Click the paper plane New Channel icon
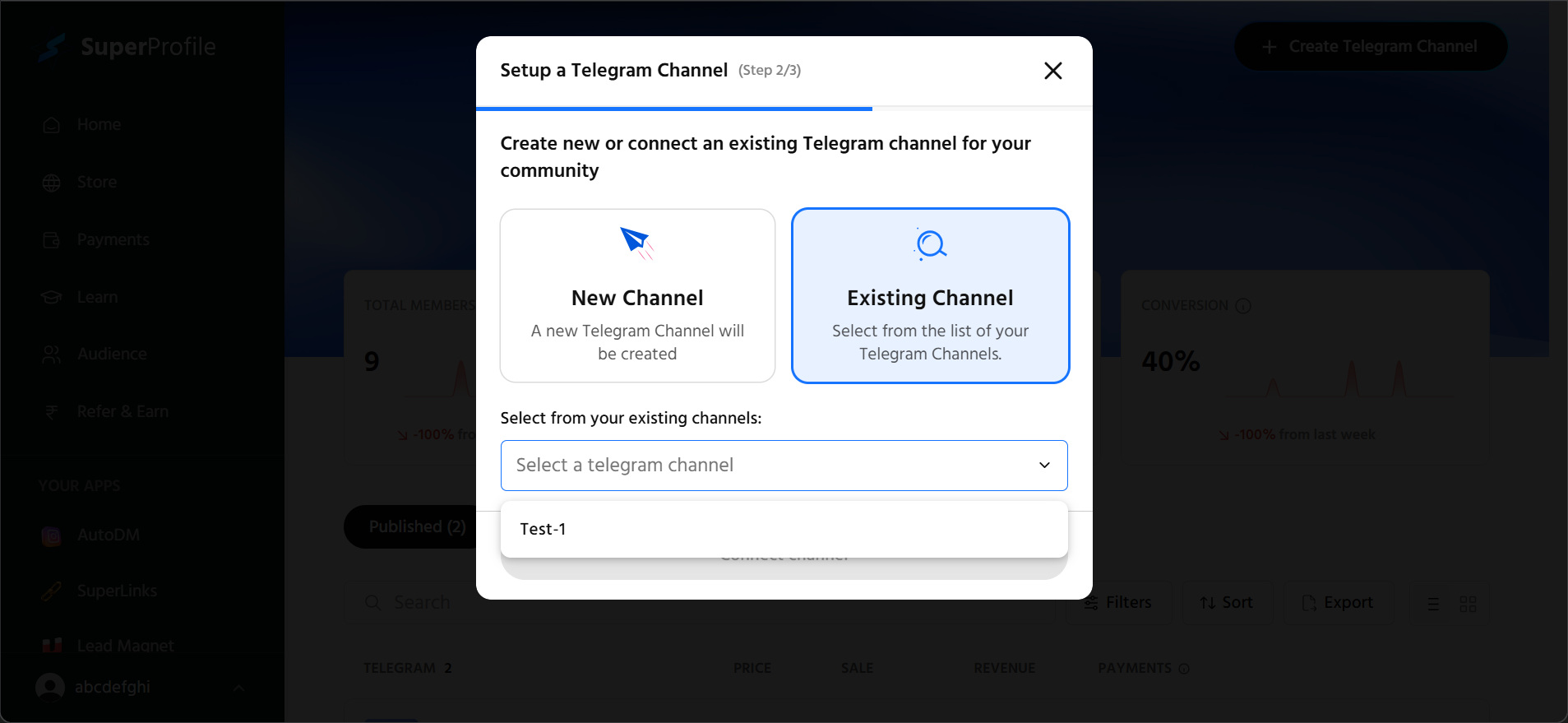 coord(636,243)
